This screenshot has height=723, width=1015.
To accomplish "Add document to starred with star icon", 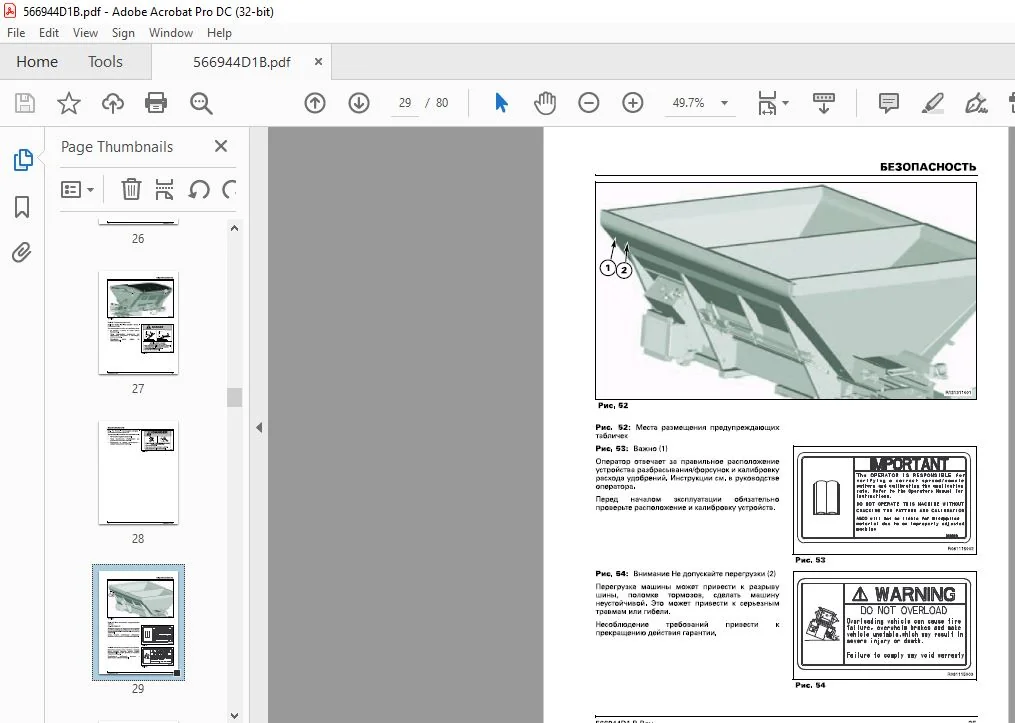I will point(69,103).
